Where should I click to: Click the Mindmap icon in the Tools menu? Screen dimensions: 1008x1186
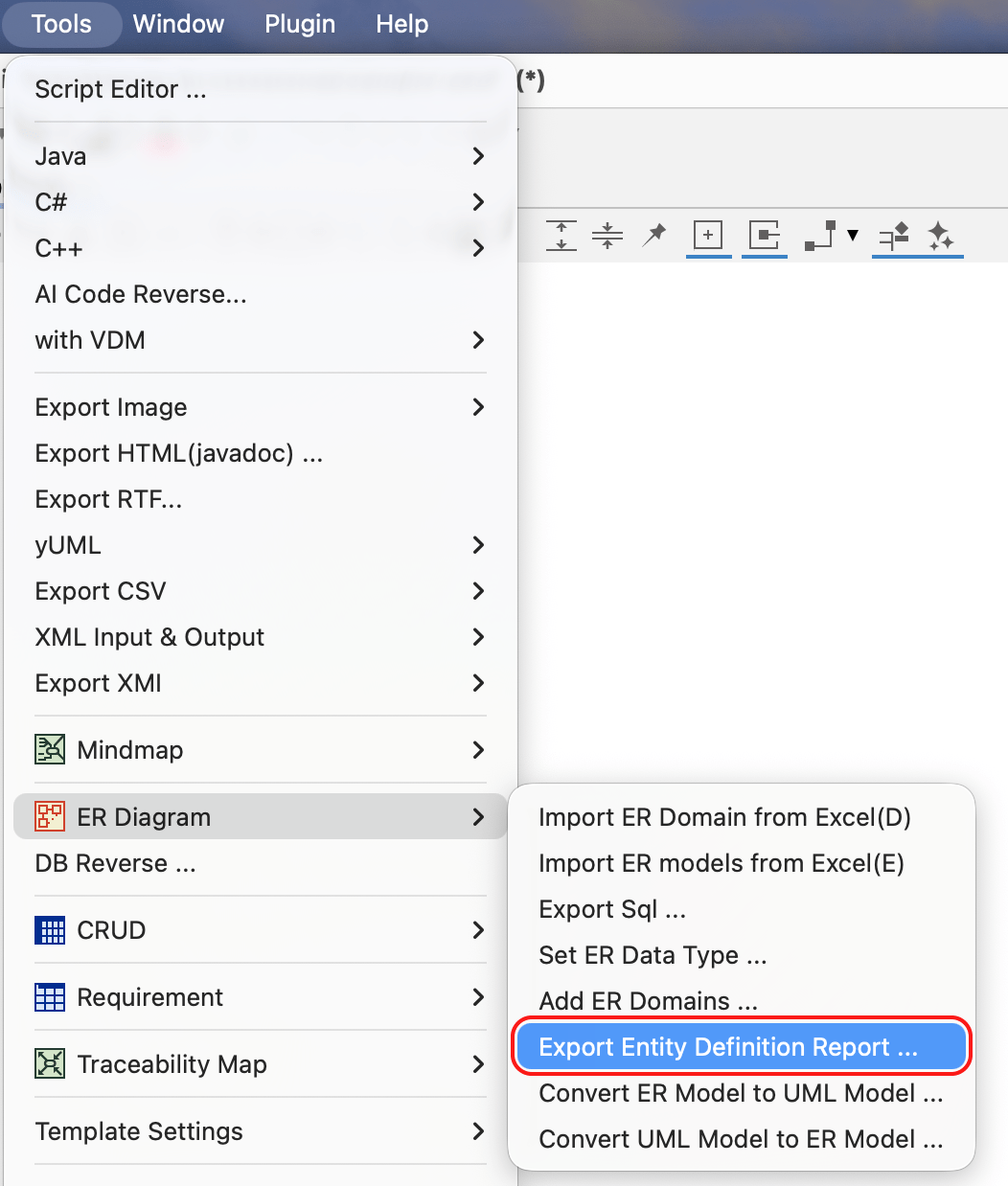(x=50, y=750)
